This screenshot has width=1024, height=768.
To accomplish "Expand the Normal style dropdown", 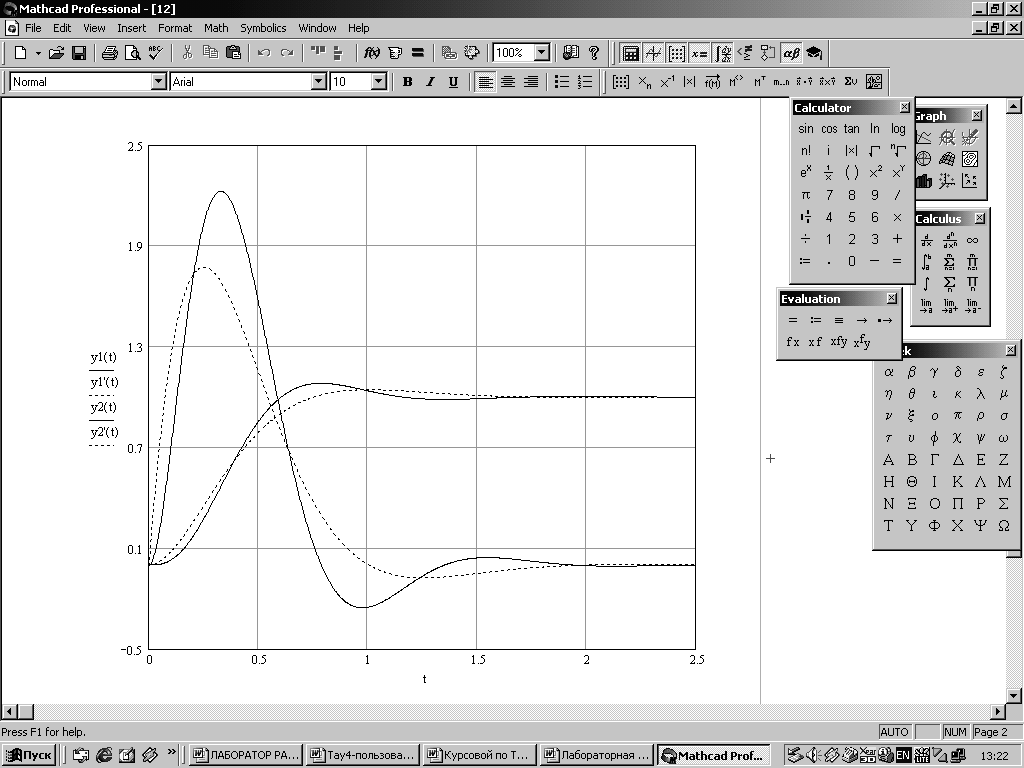I will [x=159, y=82].
